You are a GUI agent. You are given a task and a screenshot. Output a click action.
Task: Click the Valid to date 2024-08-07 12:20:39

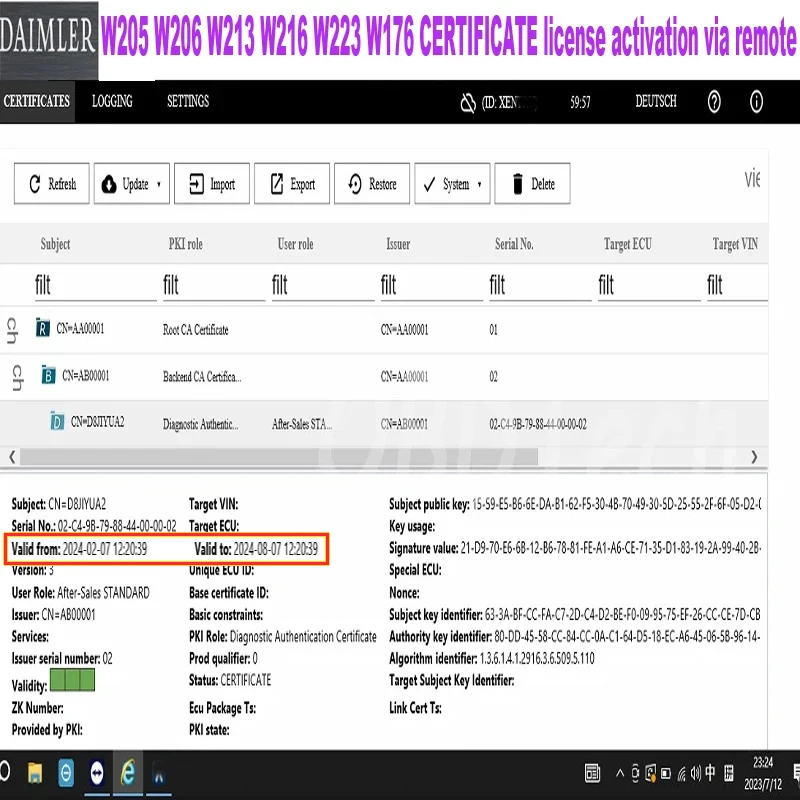tap(276, 549)
